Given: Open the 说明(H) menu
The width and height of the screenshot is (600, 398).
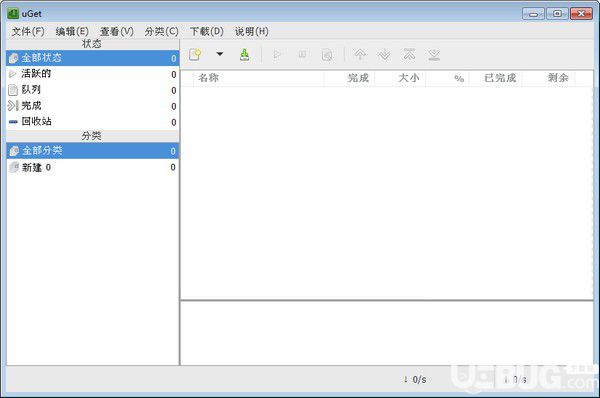Looking at the screenshot, I should pos(251,31).
